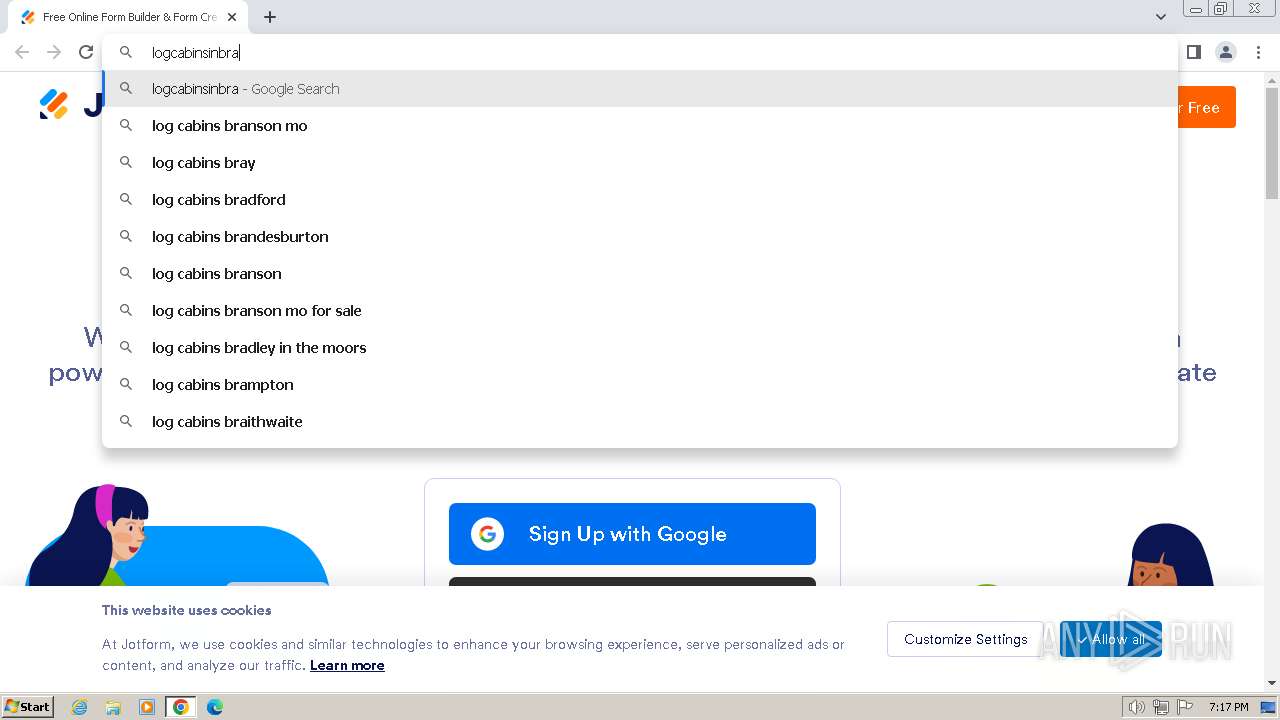Image resolution: width=1280 pixels, height=720 pixels.
Task: Open the tab search dropdown chevron
Action: tap(1161, 17)
